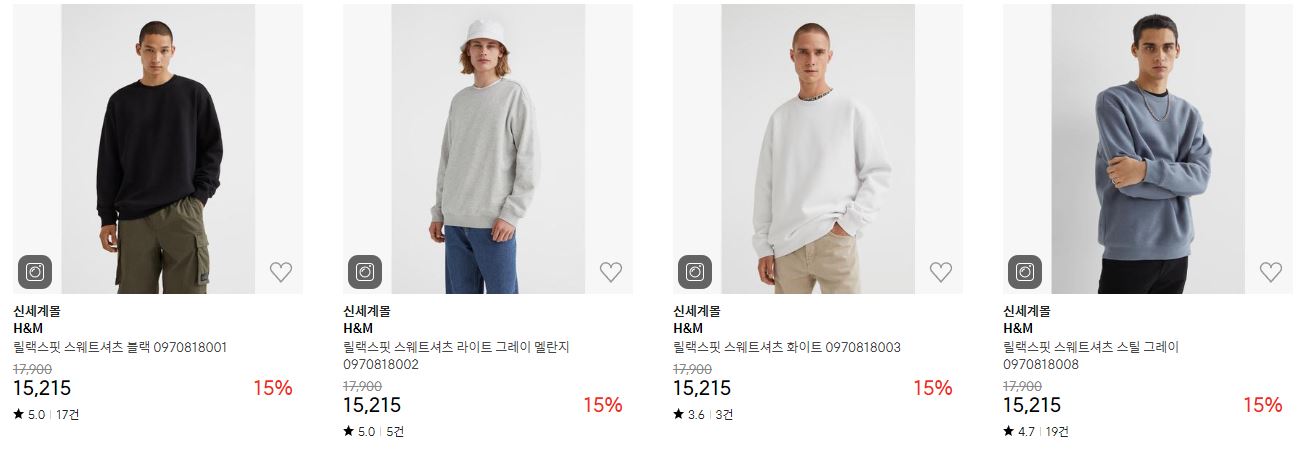View steel grey sweatshirt model photo
The height and width of the screenshot is (462, 1305).
point(1148,149)
